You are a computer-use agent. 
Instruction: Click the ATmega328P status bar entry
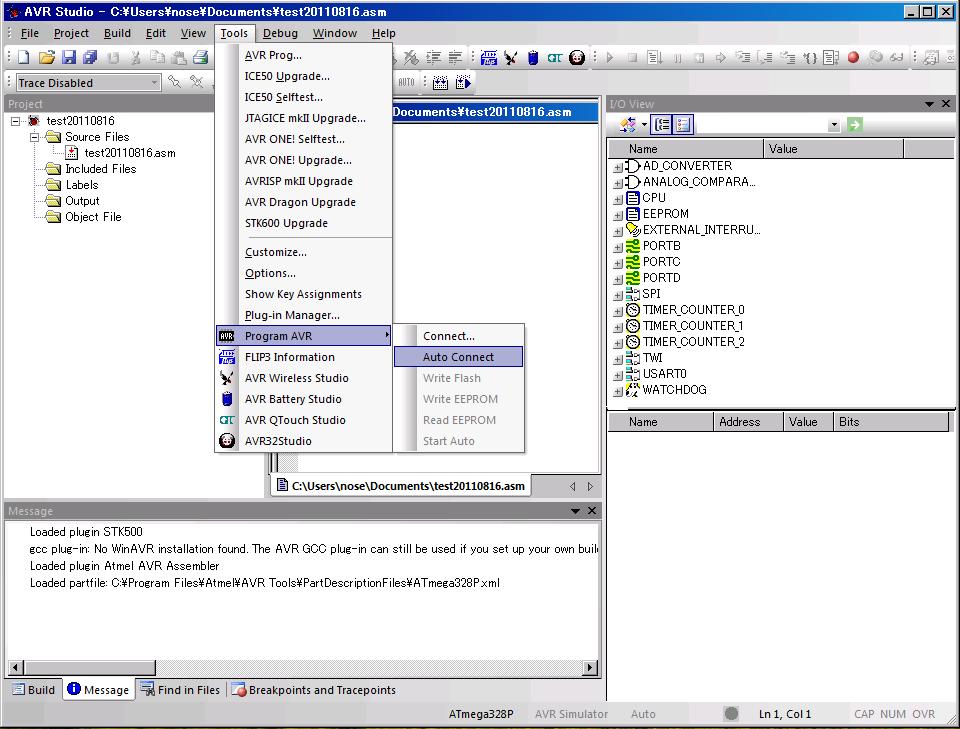click(x=481, y=714)
